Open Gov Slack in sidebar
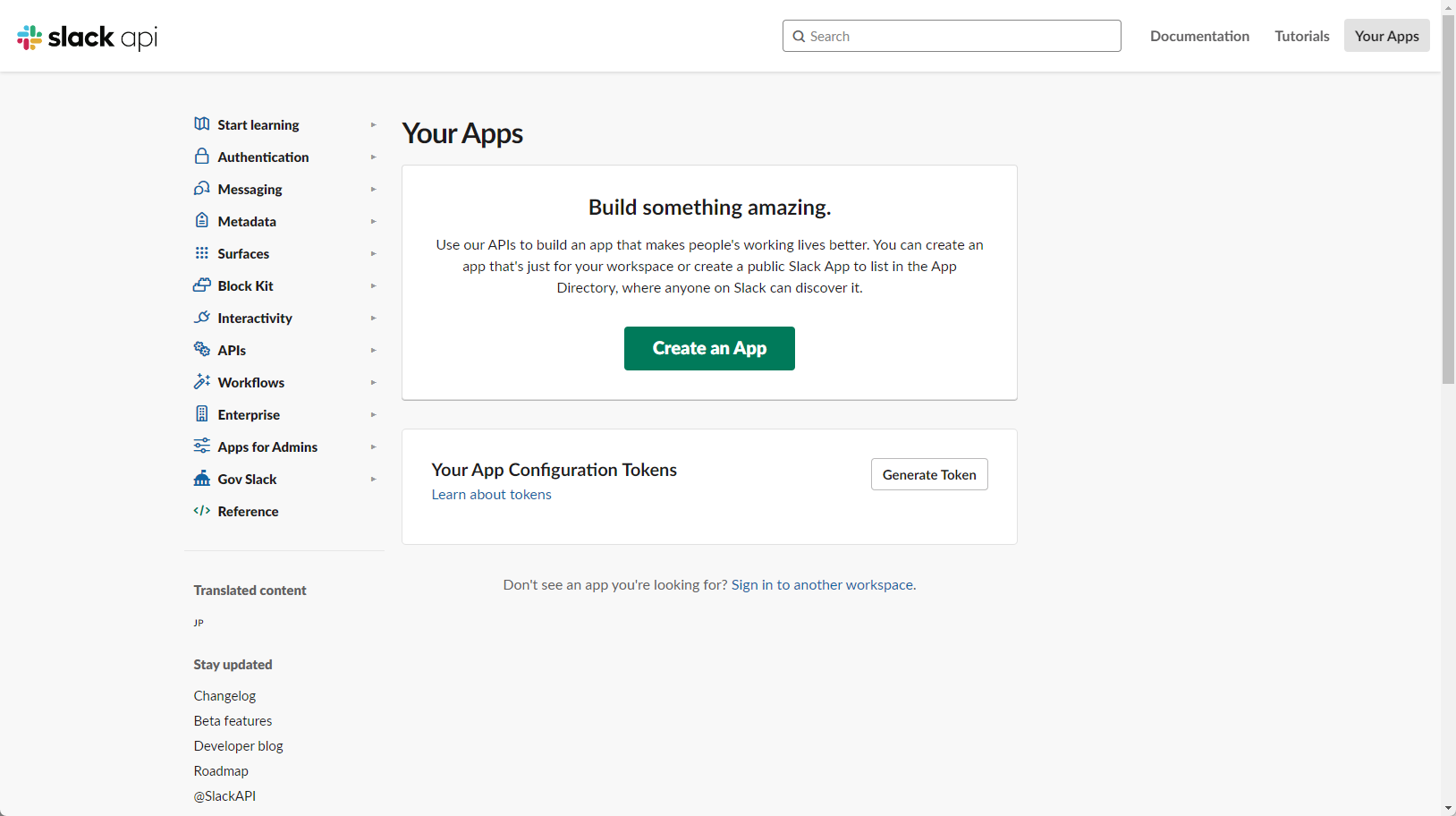Screen dimensions: 1456x816 point(247,480)
